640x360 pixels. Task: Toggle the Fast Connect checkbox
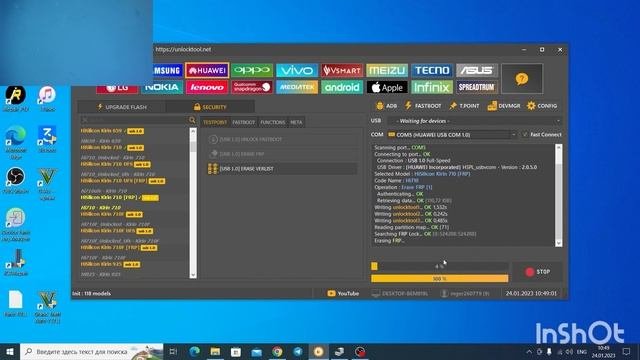[525, 134]
